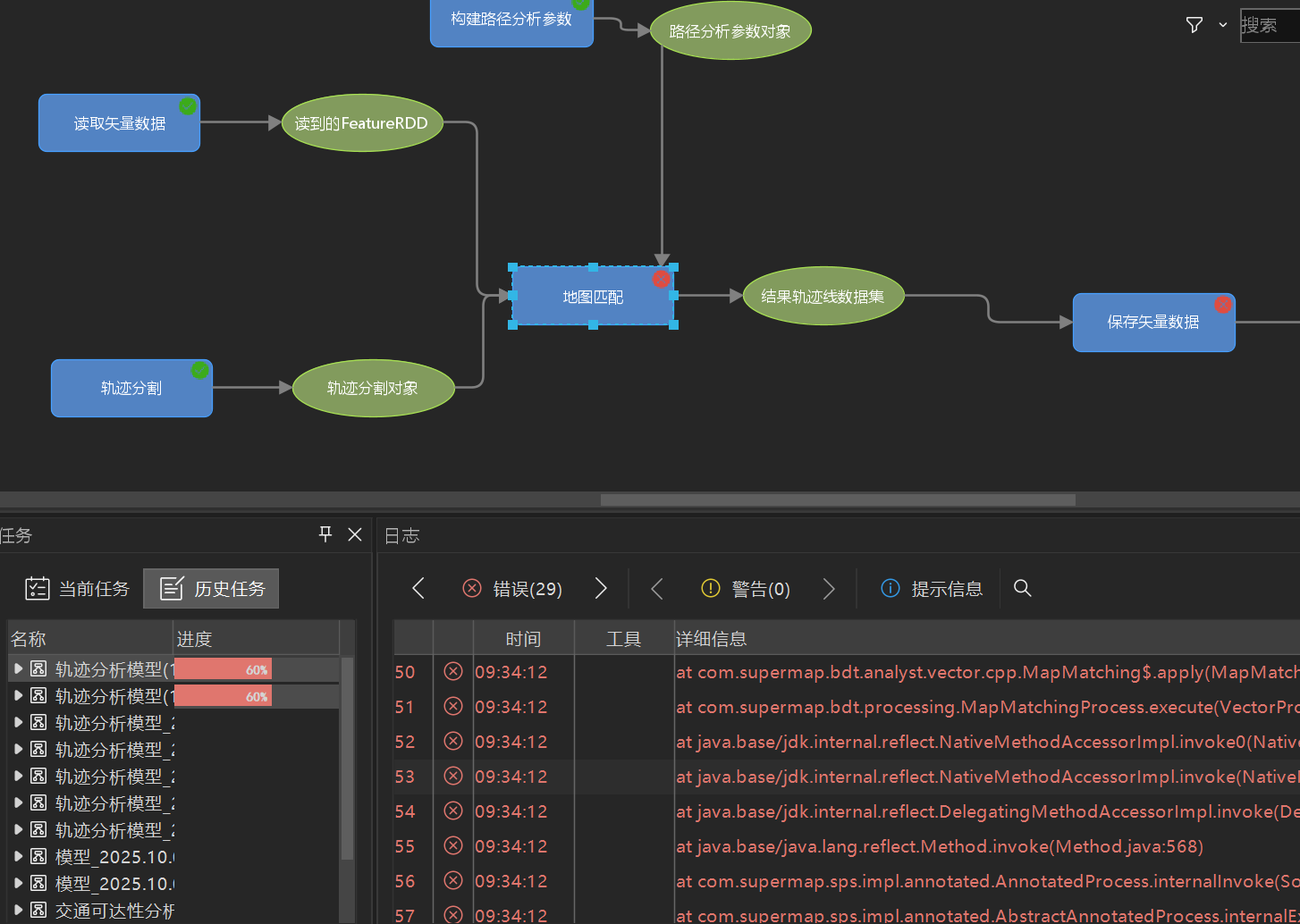
Task: Close the task panel
Action: click(x=355, y=534)
